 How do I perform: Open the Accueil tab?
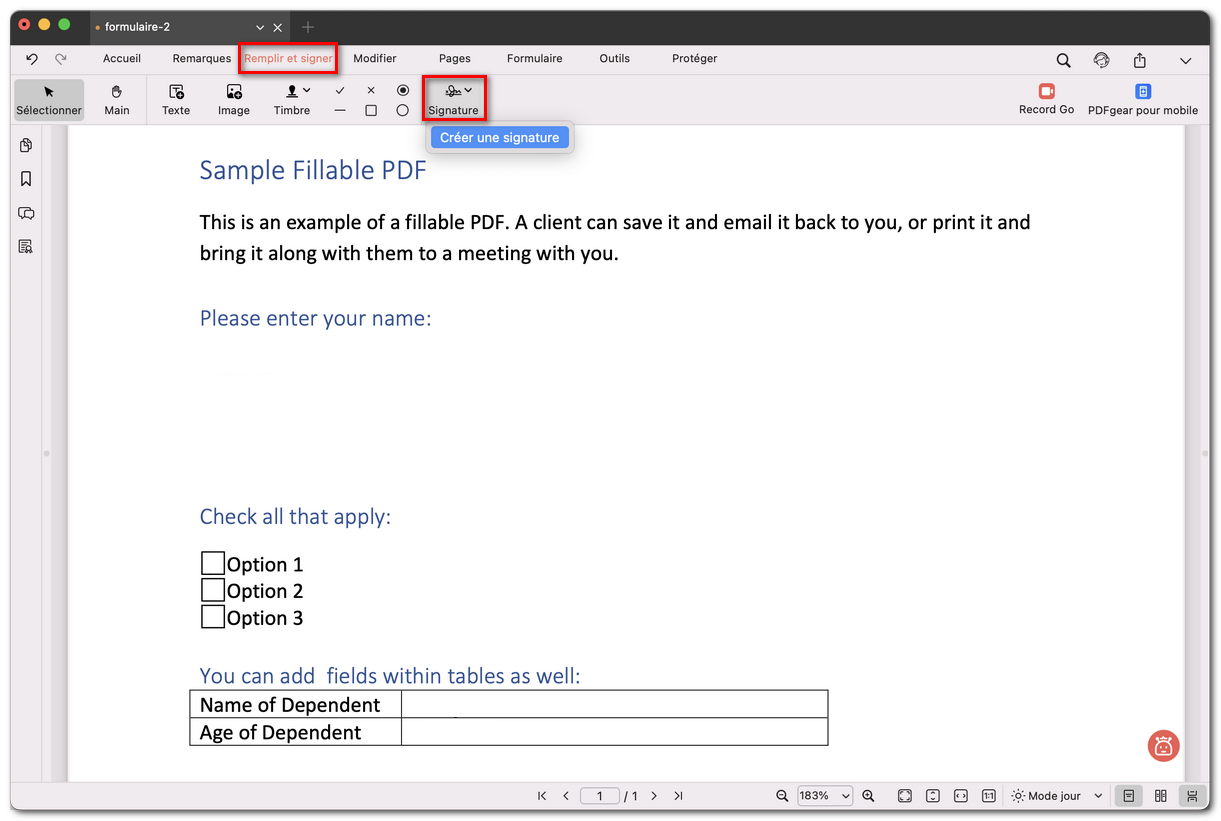coord(122,59)
